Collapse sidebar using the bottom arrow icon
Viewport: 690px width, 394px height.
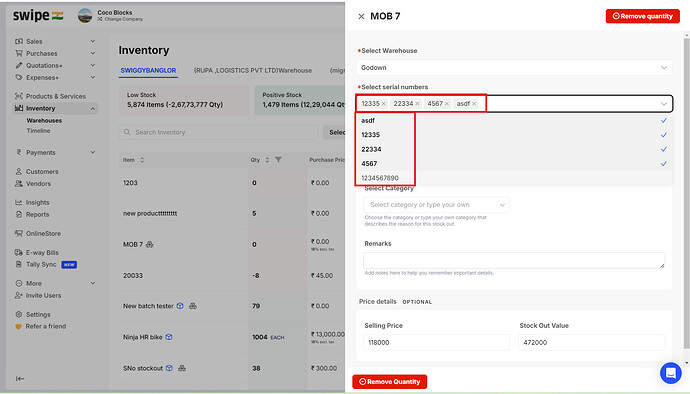(20, 379)
